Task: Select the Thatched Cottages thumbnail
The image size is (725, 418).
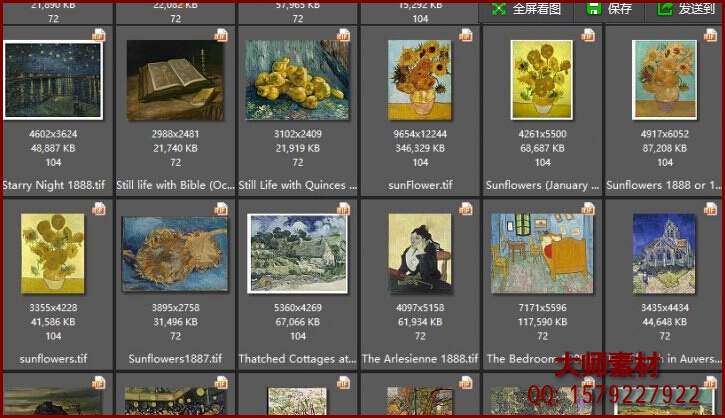Action: click(298, 253)
